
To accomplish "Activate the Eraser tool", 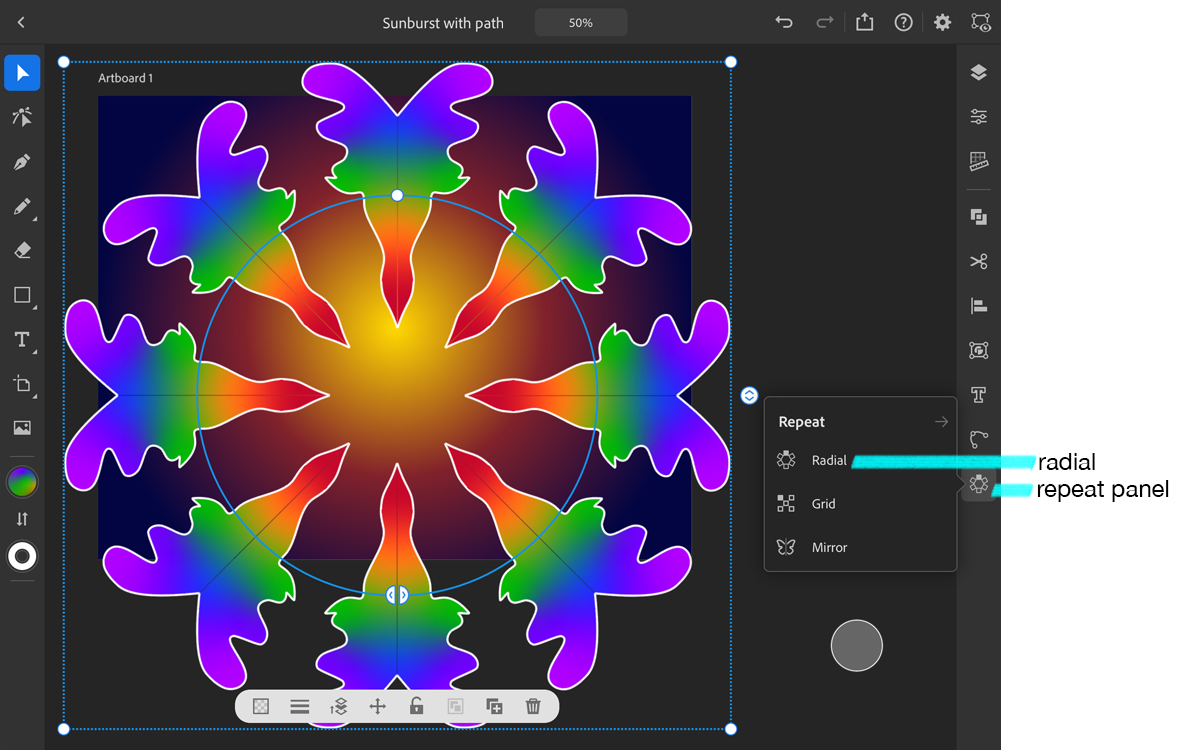I will click(22, 249).
